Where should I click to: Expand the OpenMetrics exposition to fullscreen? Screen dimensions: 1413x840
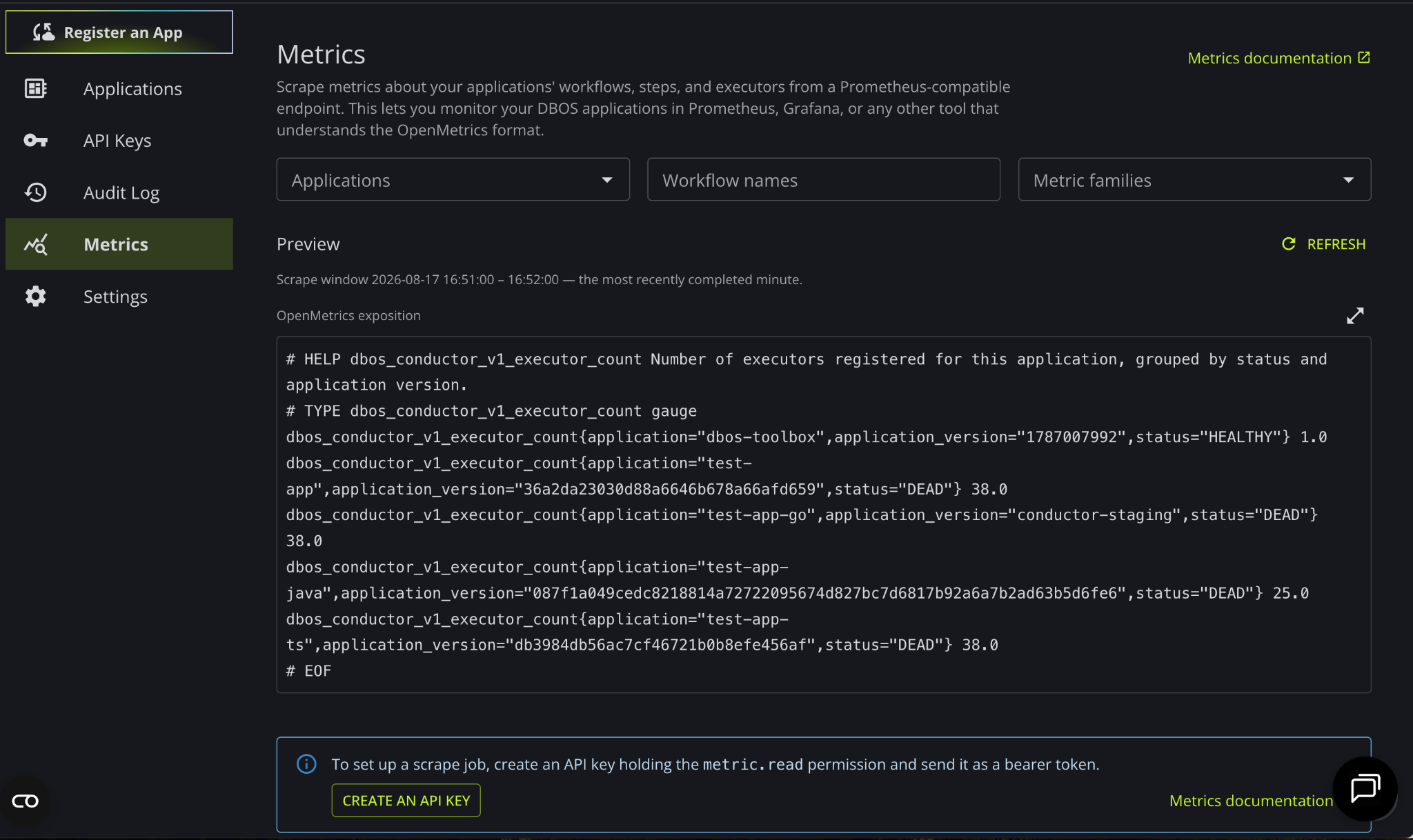(x=1355, y=316)
